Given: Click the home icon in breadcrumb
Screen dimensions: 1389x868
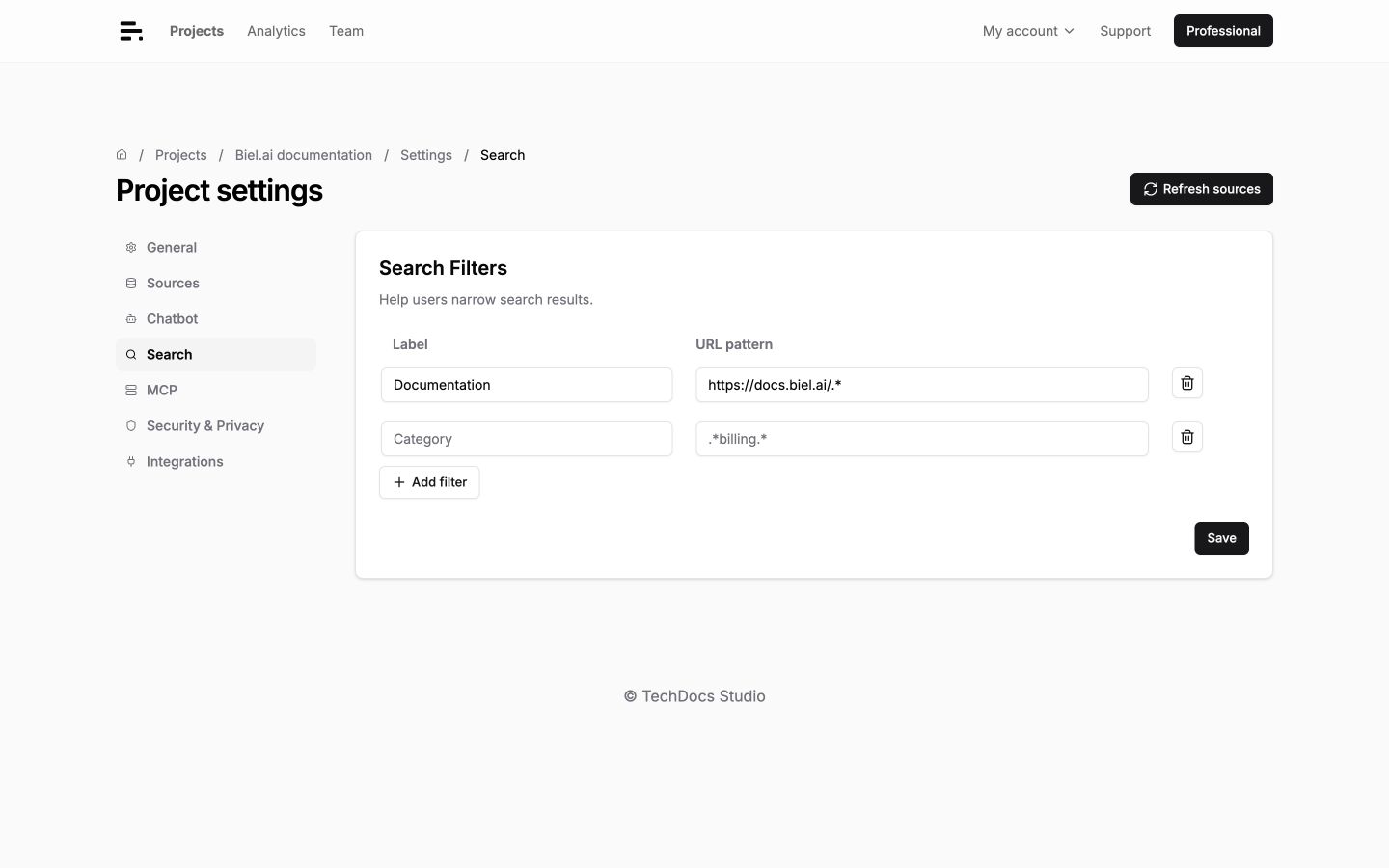Looking at the screenshot, I should click(122, 154).
